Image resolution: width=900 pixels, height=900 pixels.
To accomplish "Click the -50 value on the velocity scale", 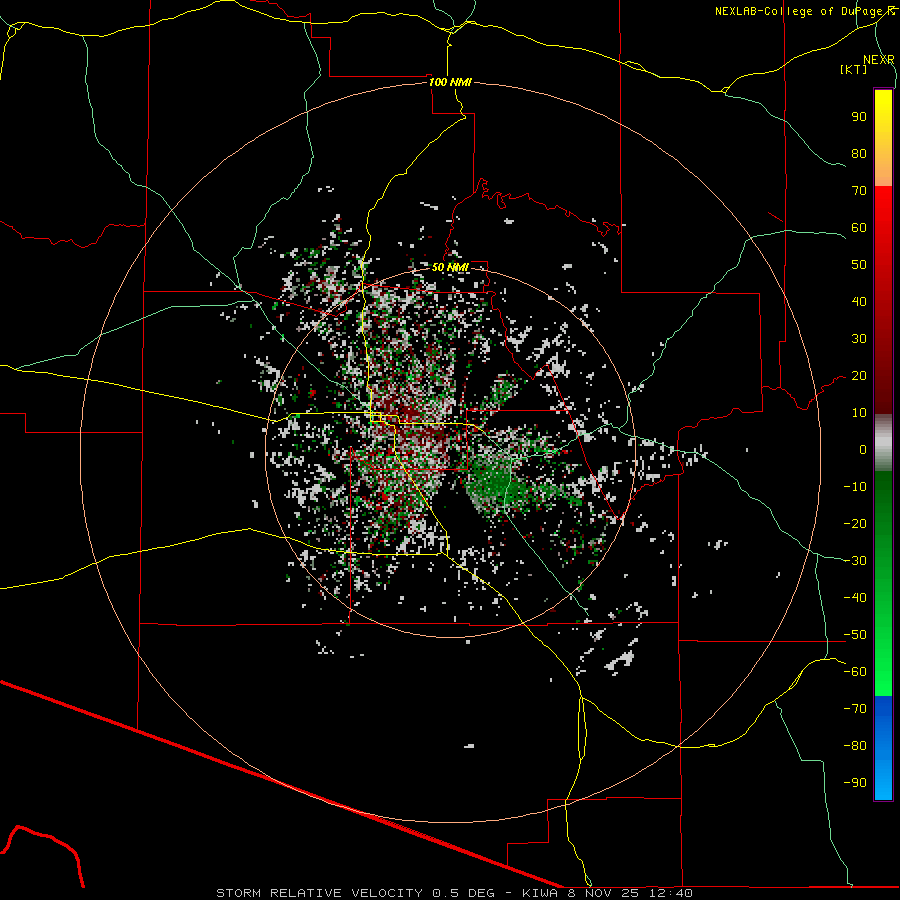I will click(x=855, y=635).
